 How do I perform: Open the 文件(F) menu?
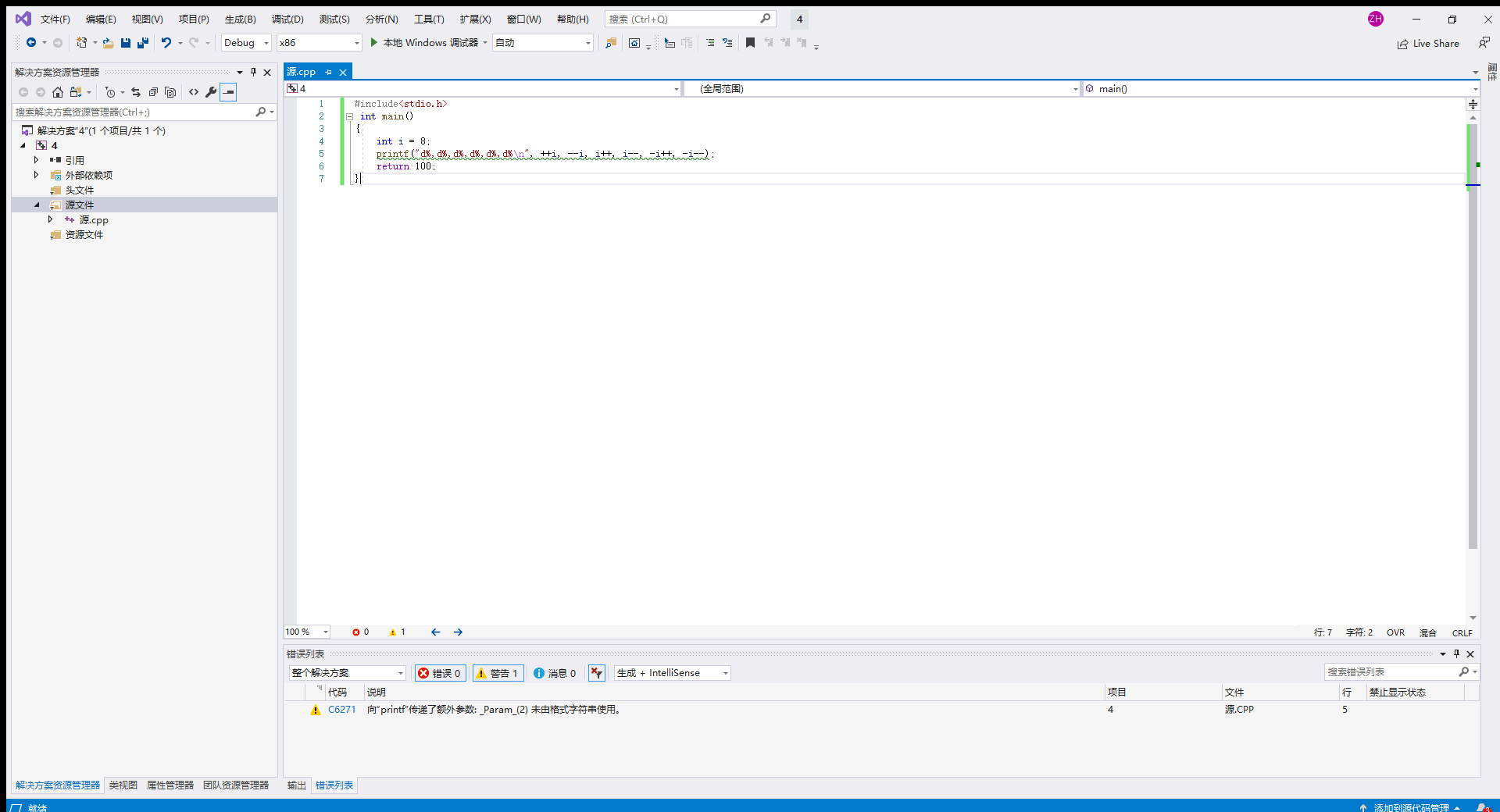(x=55, y=20)
